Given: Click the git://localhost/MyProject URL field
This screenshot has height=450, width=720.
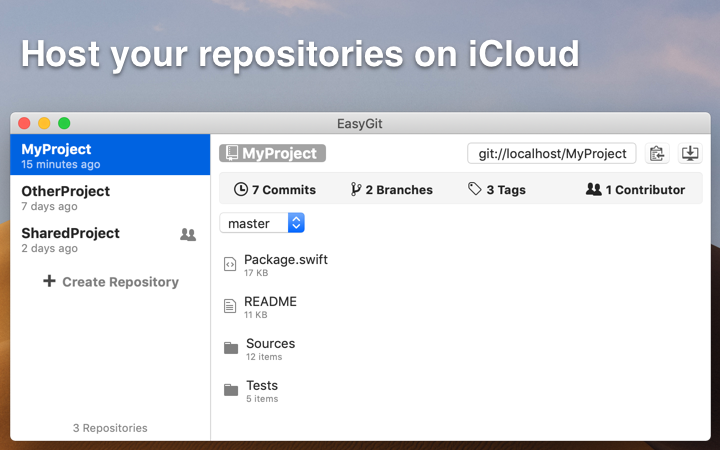Looking at the screenshot, I should tap(551, 153).
